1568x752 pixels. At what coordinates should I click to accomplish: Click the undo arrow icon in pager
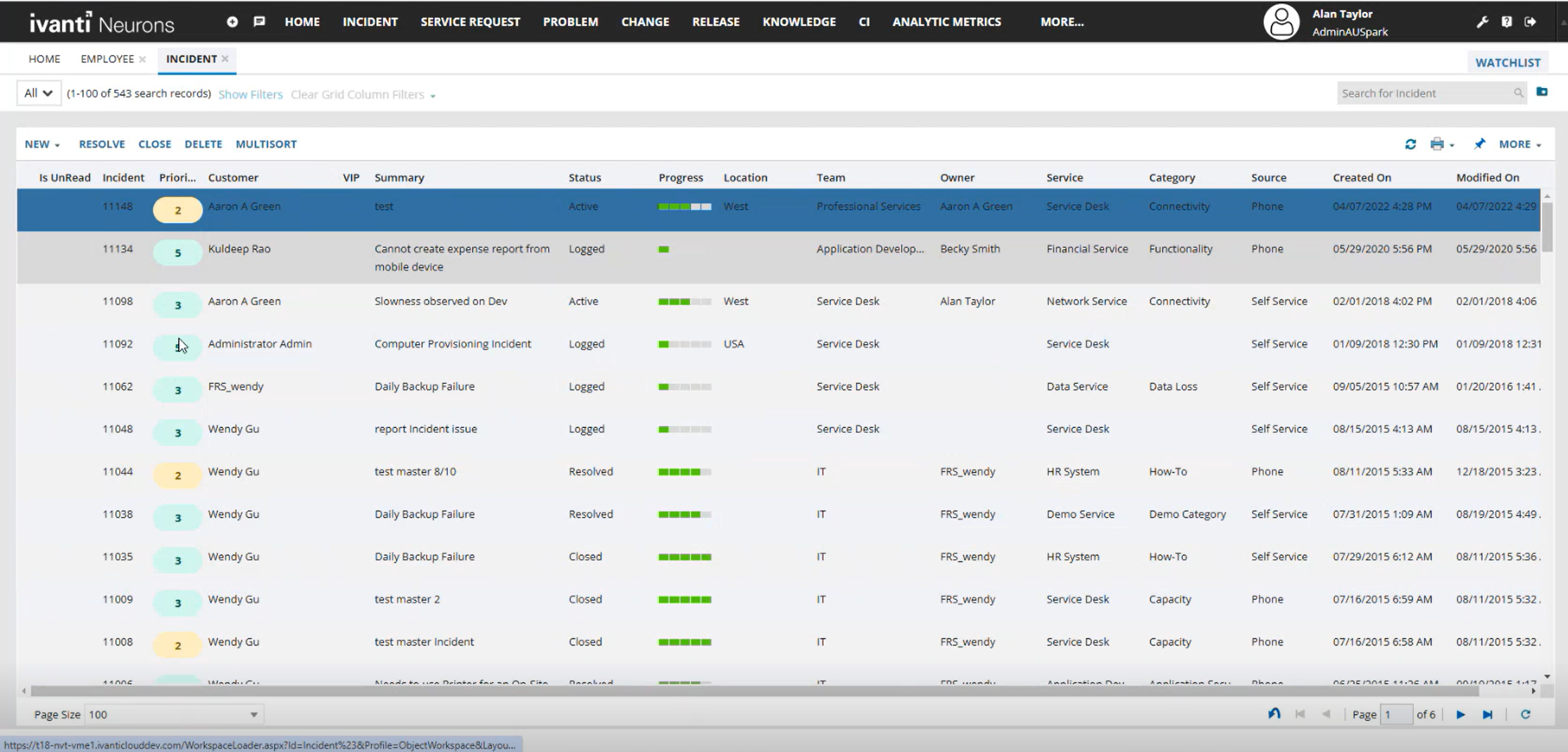pos(1274,714)
